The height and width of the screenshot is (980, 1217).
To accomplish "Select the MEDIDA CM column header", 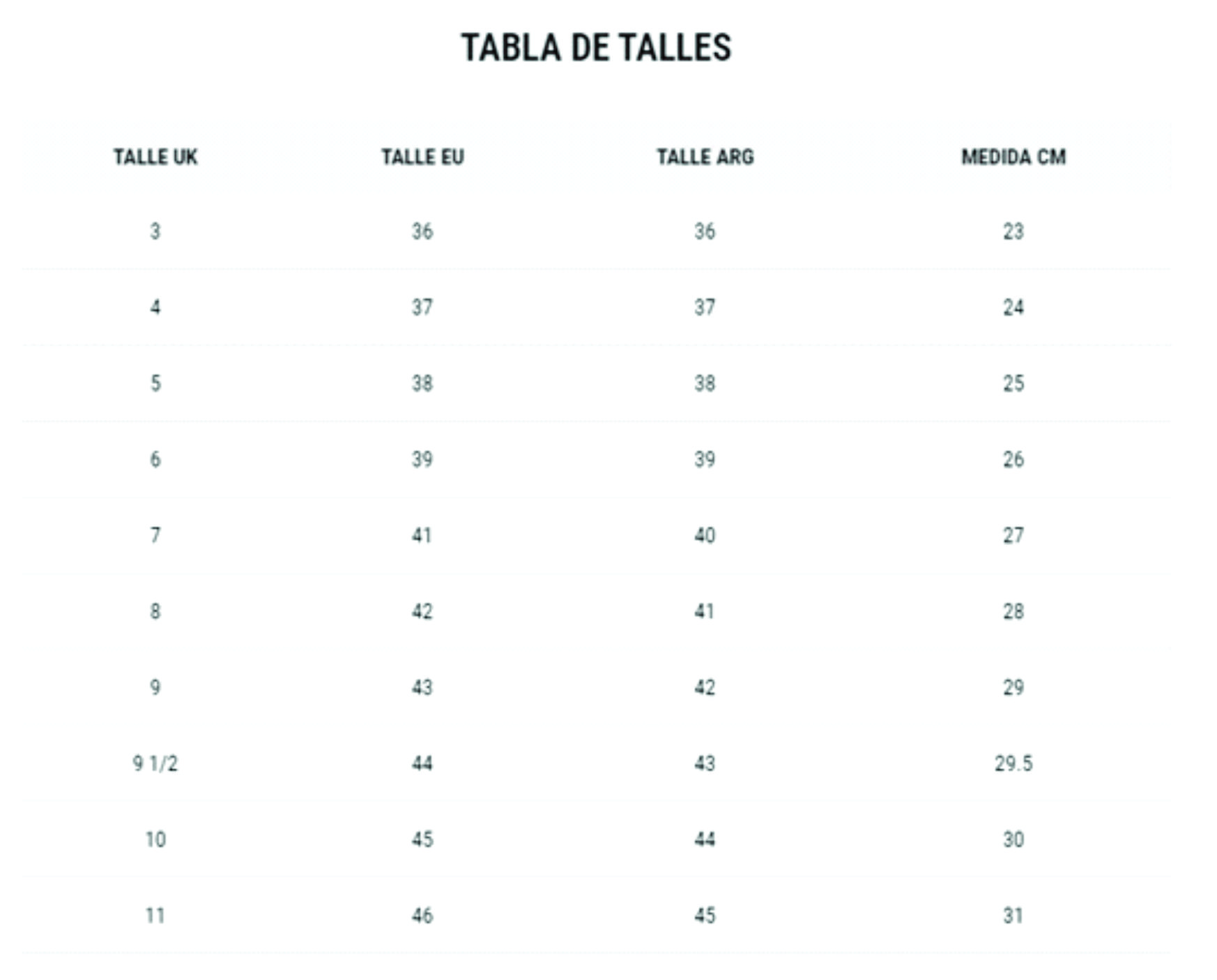I will point(1013,157).
